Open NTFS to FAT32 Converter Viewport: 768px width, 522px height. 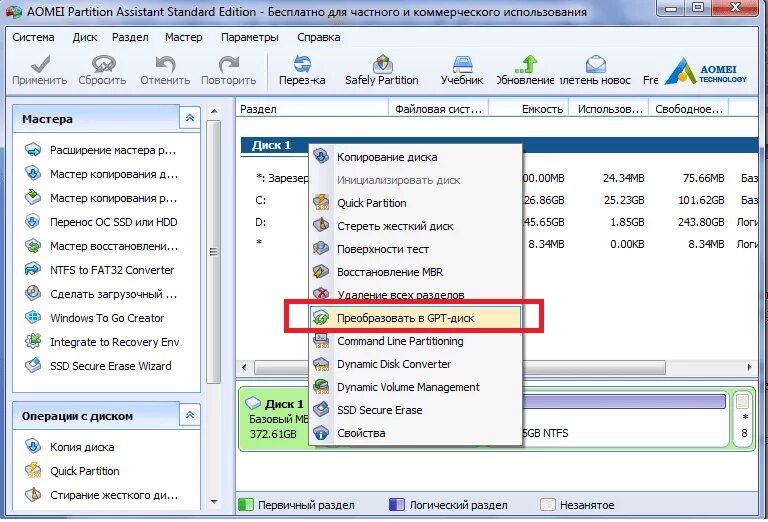tap(100, 270)
